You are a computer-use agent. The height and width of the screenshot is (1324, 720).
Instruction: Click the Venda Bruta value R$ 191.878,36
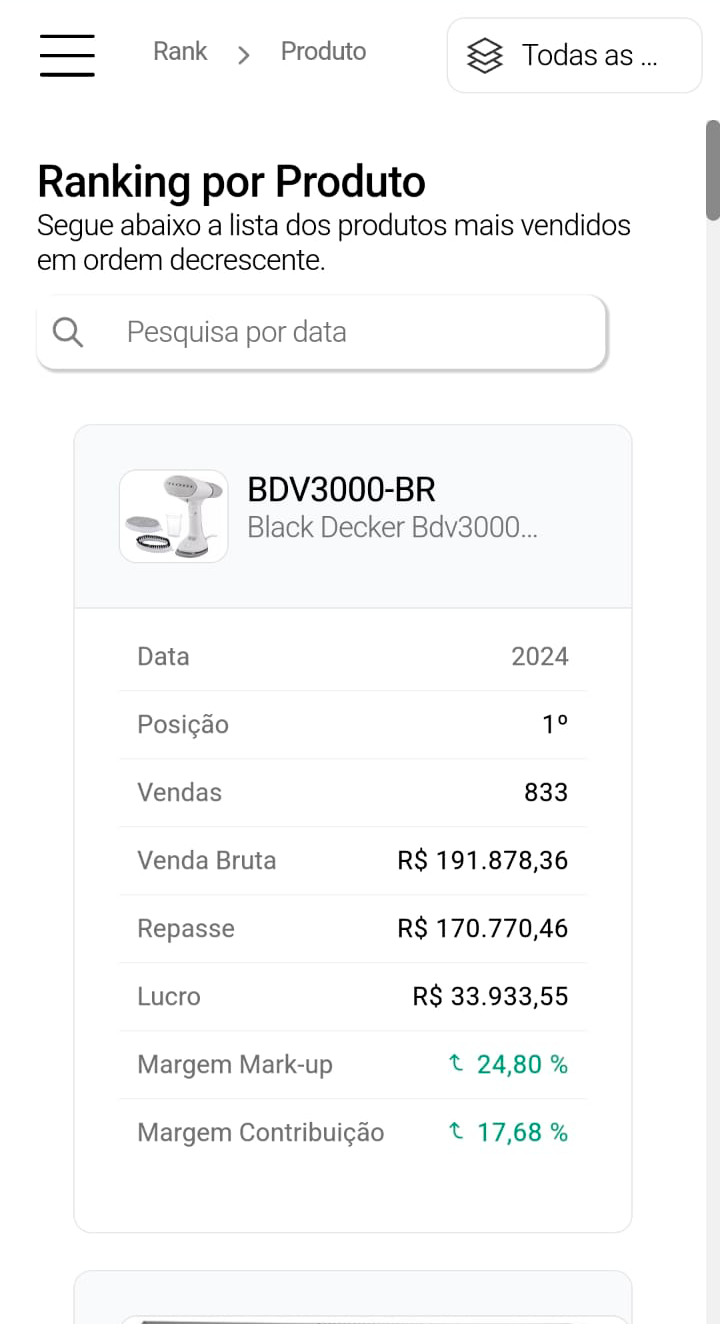click(482, 861)
